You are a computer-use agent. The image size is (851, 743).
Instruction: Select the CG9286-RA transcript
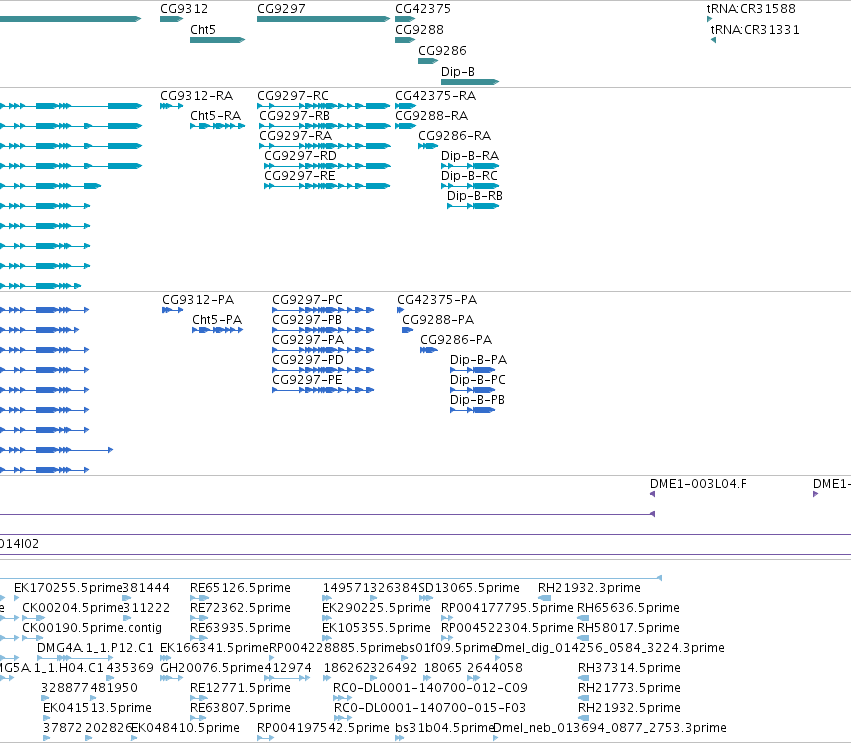(x=428, y=146)
